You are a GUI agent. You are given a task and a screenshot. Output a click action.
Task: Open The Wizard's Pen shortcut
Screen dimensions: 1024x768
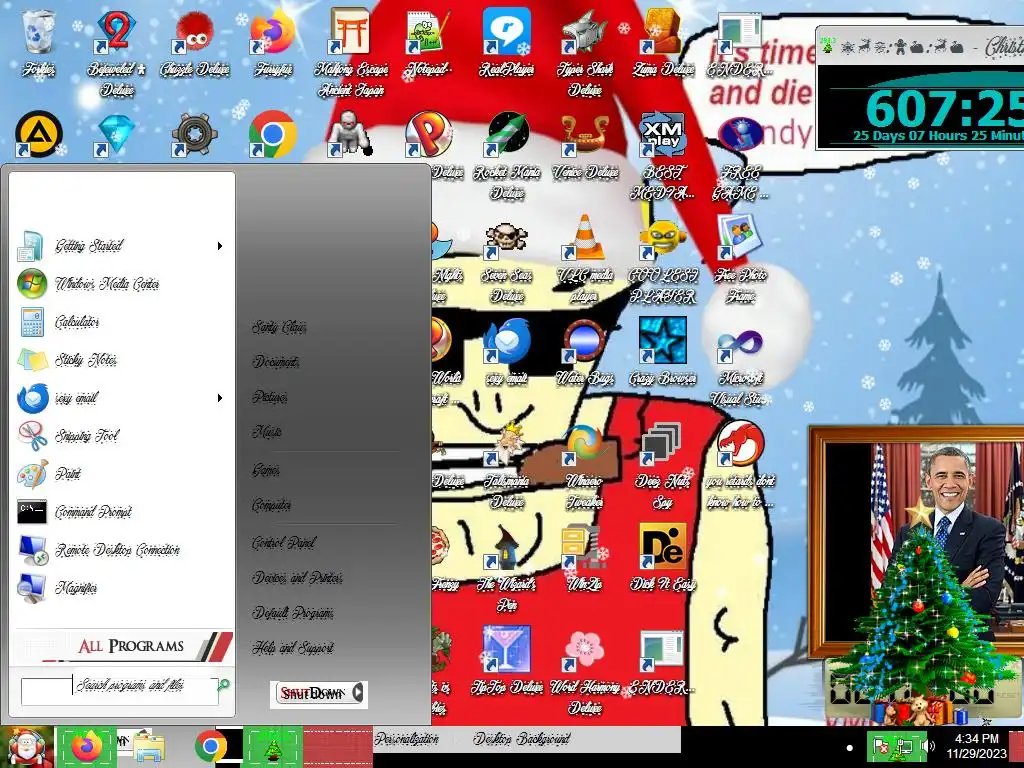pyautogui.click(x=507, y=568)
